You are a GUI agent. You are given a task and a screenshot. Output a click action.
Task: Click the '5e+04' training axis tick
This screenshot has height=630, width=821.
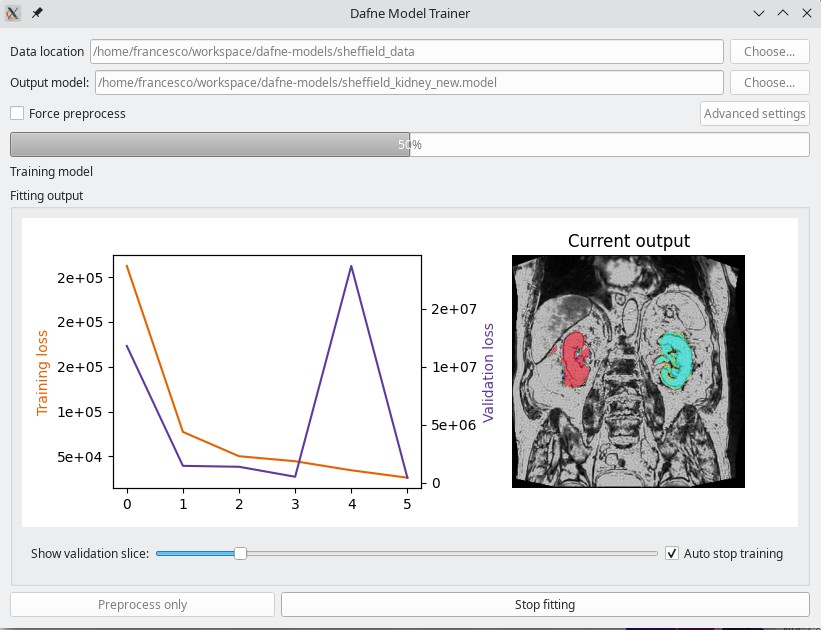tap(80, 457)
